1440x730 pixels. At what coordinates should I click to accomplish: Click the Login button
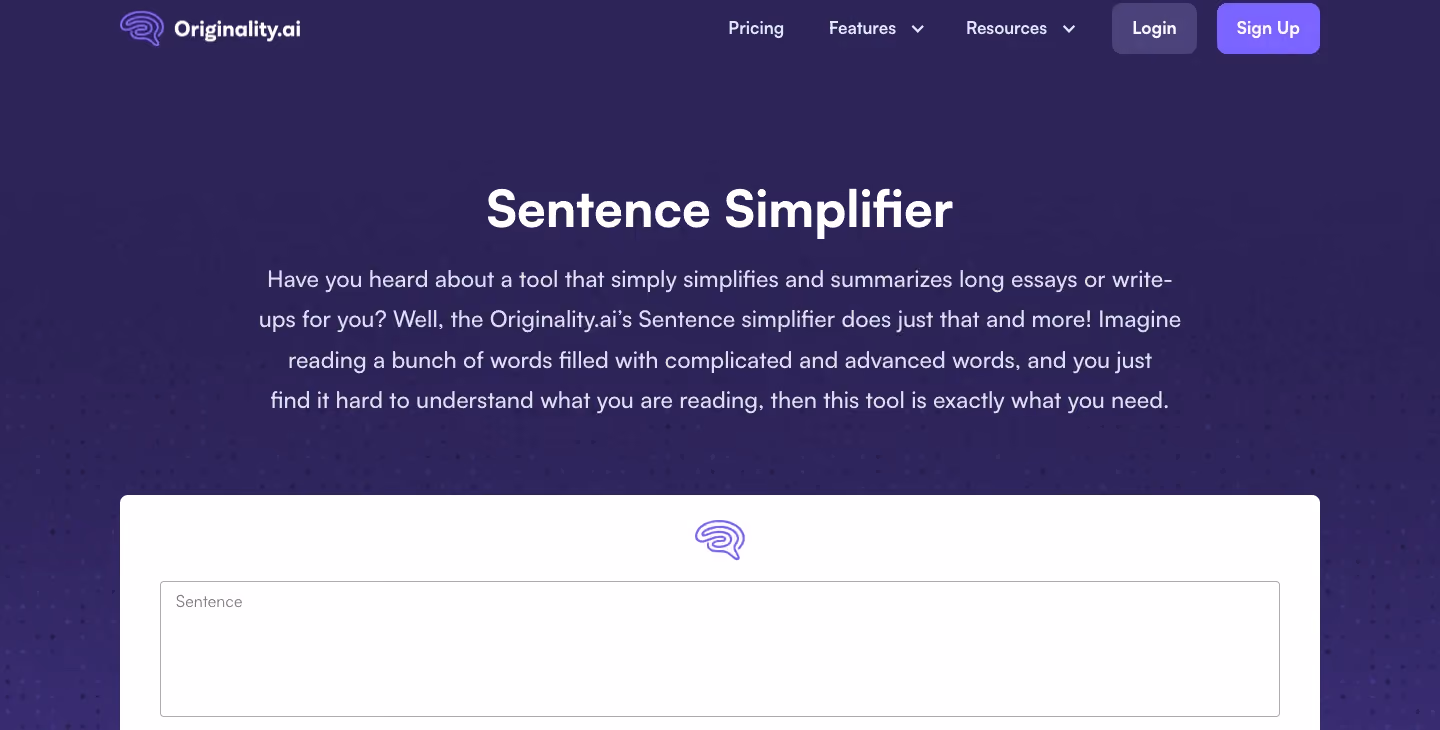click(1154, 28)
